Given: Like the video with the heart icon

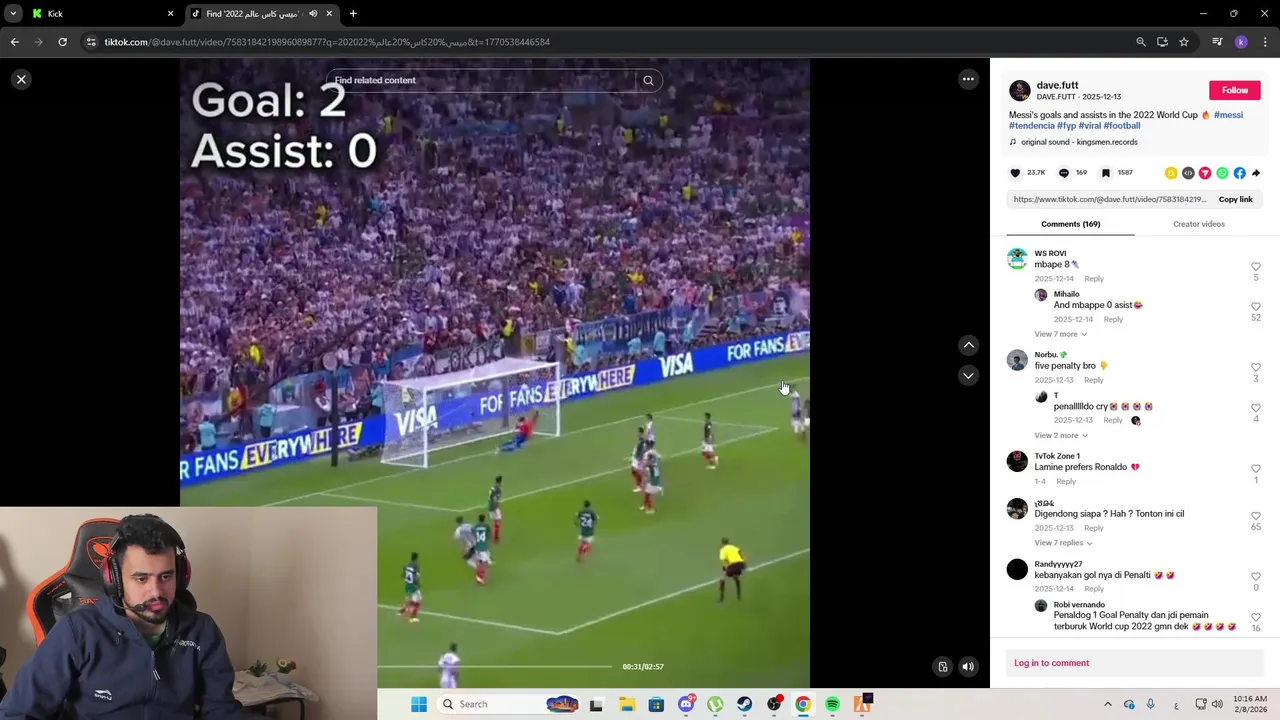Looking at the screenshot, I should coord(1015,173).
